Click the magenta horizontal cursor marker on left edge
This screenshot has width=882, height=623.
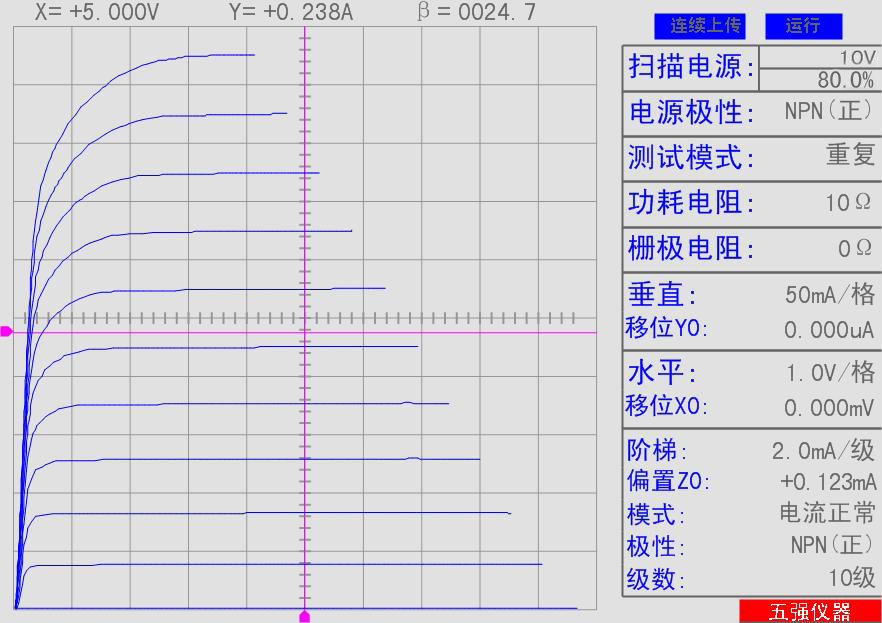click(6, 331)
